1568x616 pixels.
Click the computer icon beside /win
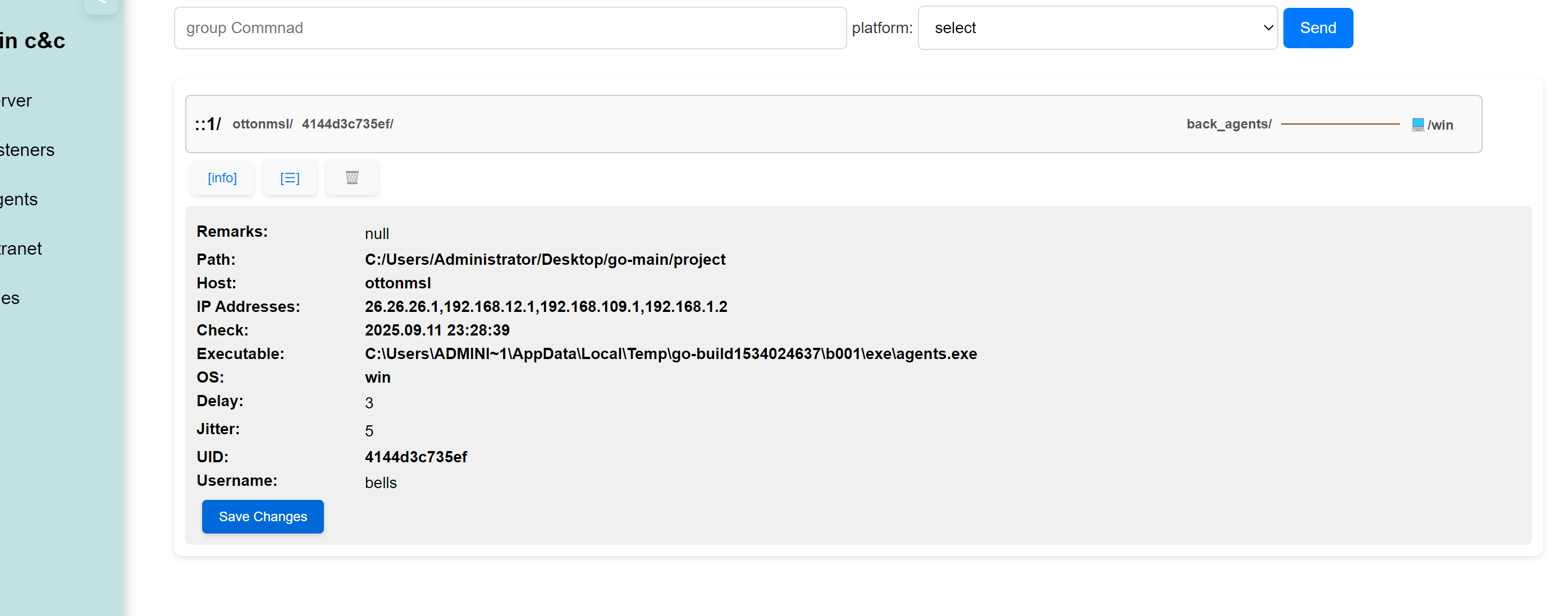[x=1417, y=124]
